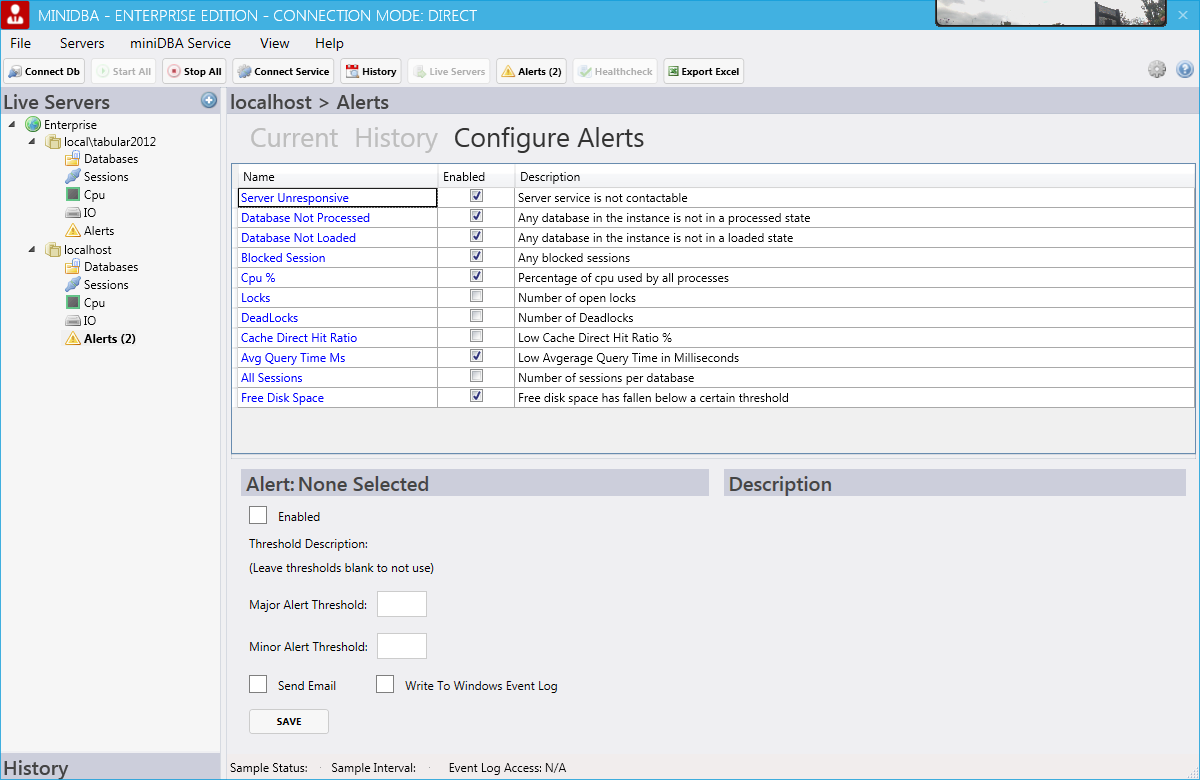Image resolution: width=1200 pixels, height=780 pixels.
Task: Select the Database Not Processed alert link
Action: (x=305, y=218)
